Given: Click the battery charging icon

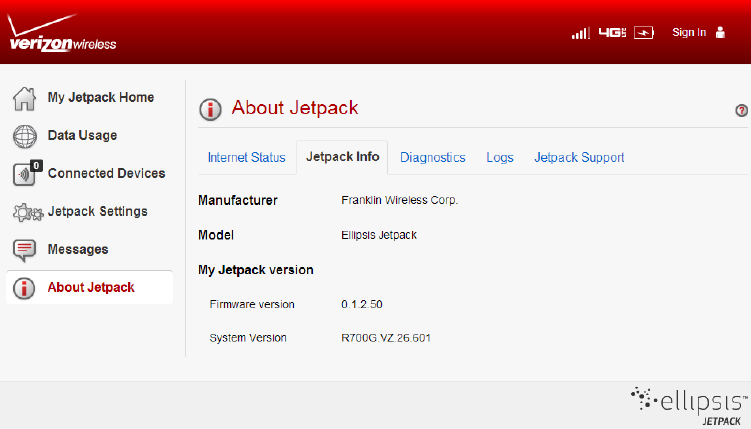Looking at the screenshot, I should coord(644,33).
